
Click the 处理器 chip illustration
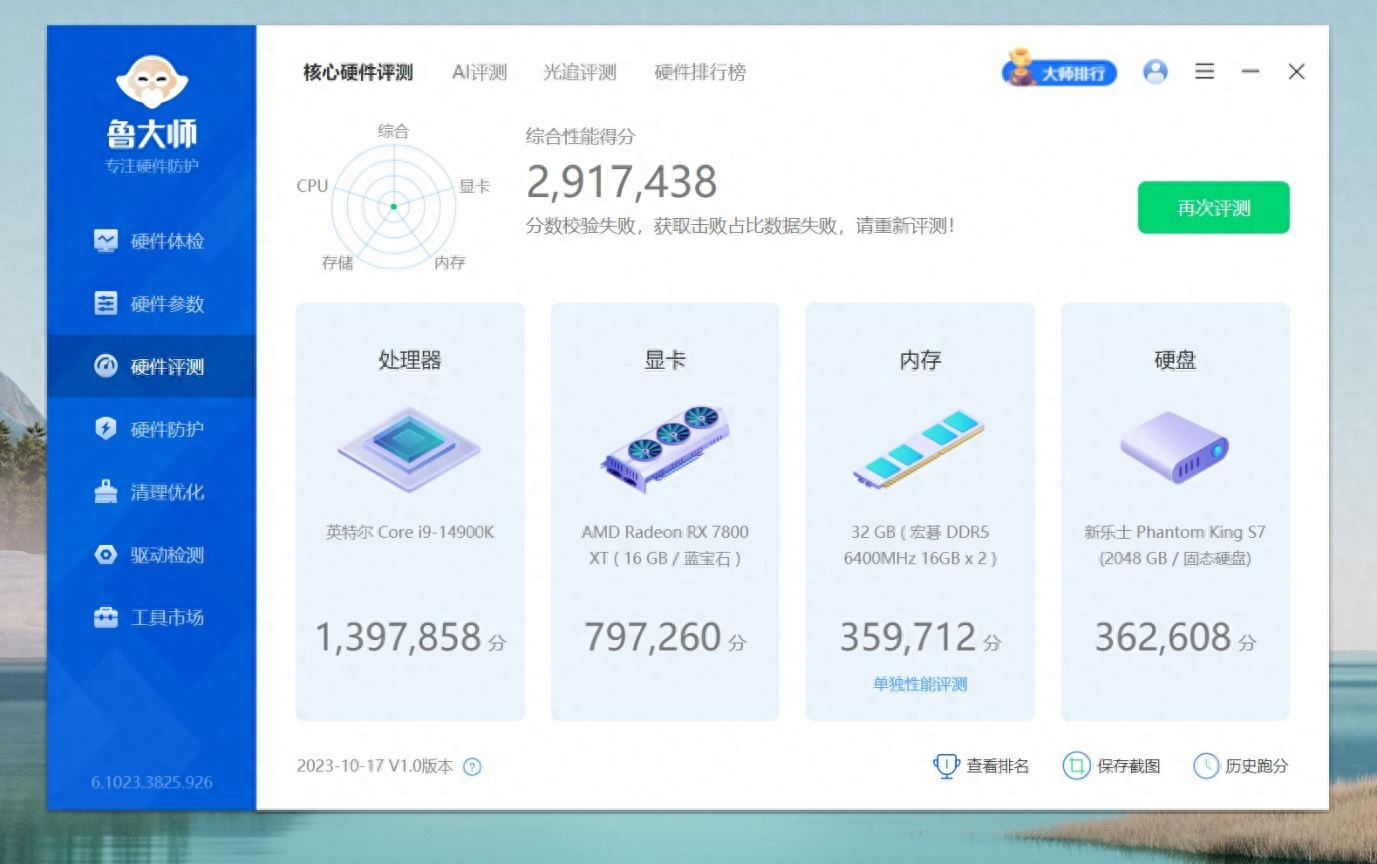pyautogui.click(x=410, y=448)
